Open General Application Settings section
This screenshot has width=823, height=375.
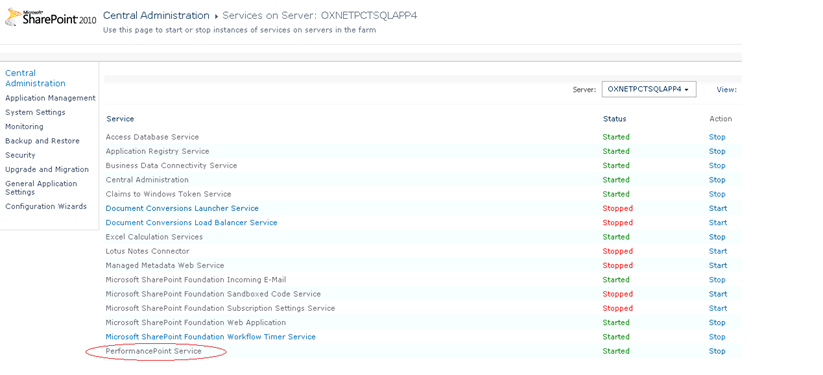tap(41, 188)
